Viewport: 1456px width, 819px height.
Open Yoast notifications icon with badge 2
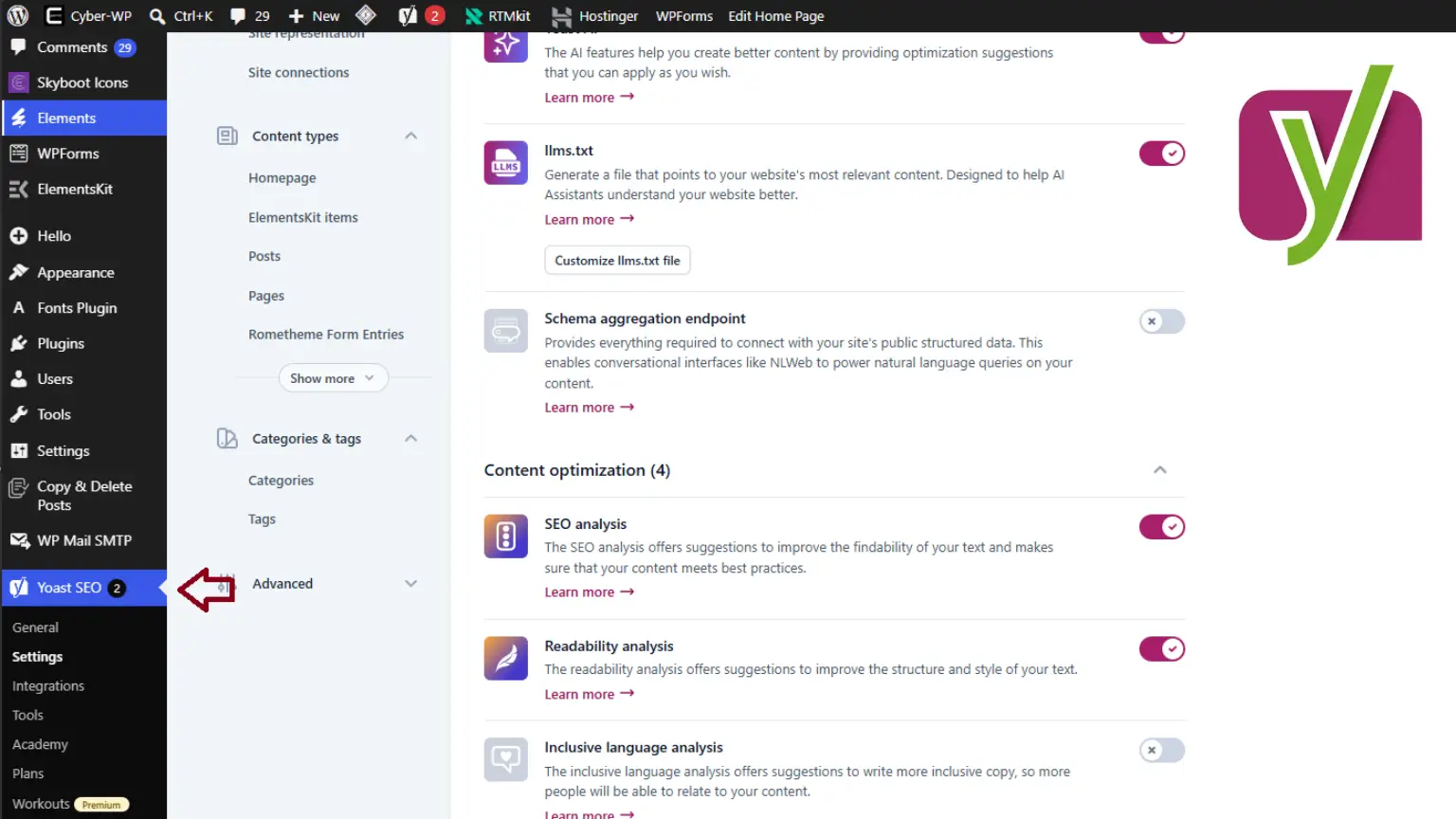pyautogui.click(x=421, y=15)
